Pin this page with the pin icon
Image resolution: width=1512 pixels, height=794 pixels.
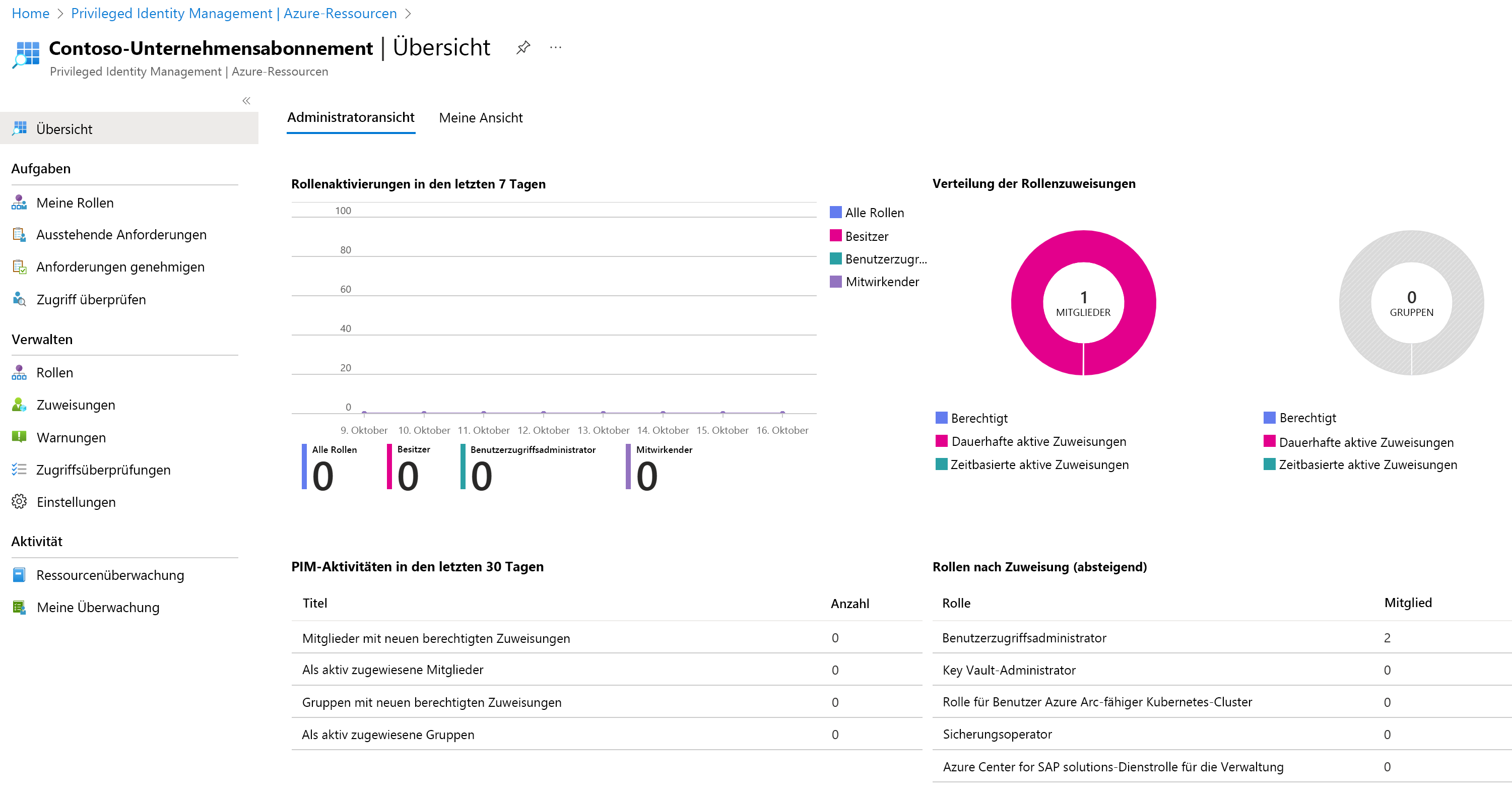[523, 47]
